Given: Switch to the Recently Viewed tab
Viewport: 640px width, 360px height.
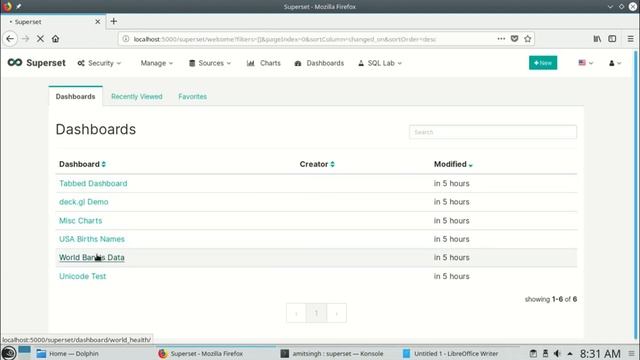Looking at the screenshot, I should click(137, 96).
